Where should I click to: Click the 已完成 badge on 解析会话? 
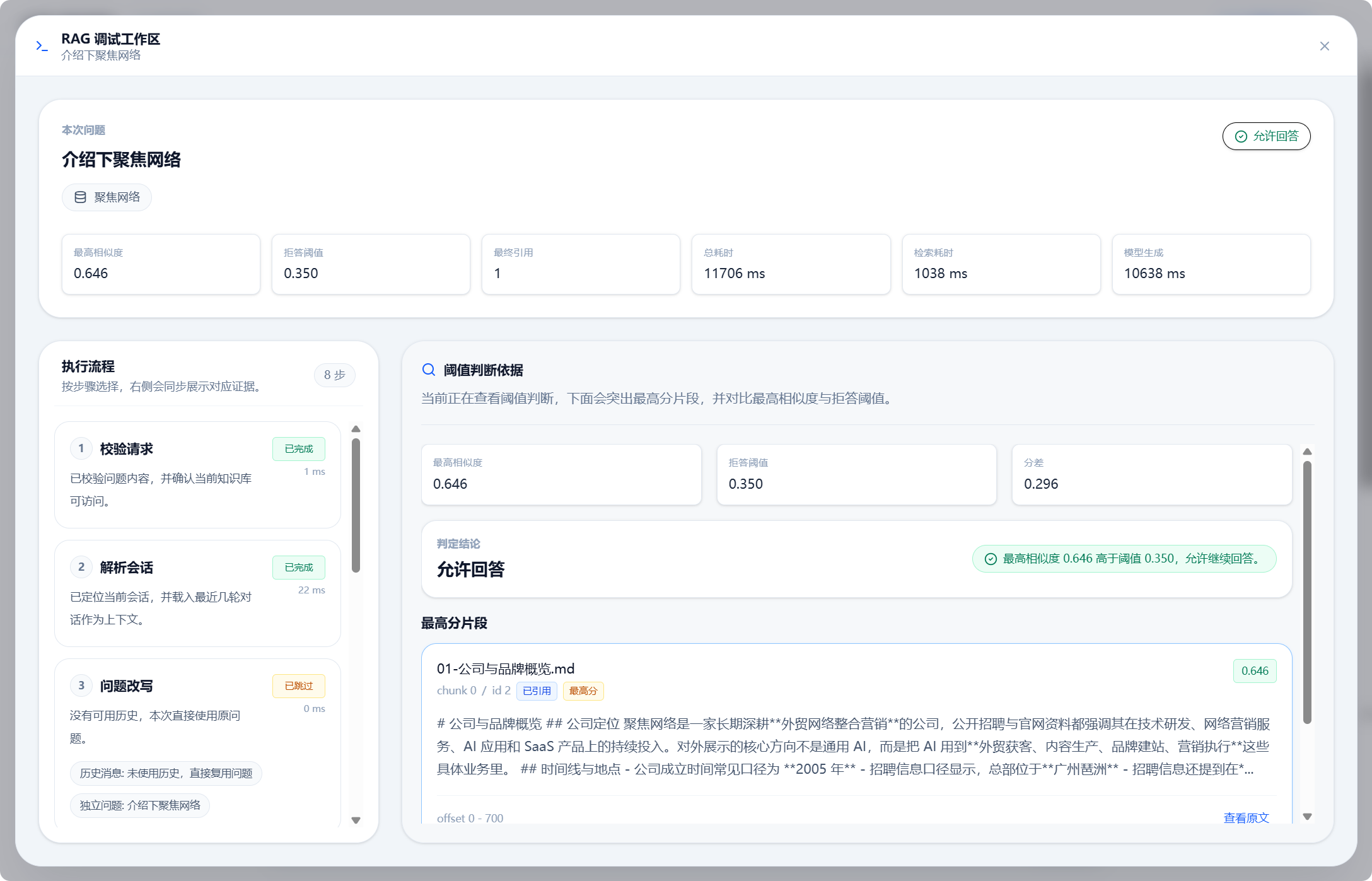[x=299, y=568]
